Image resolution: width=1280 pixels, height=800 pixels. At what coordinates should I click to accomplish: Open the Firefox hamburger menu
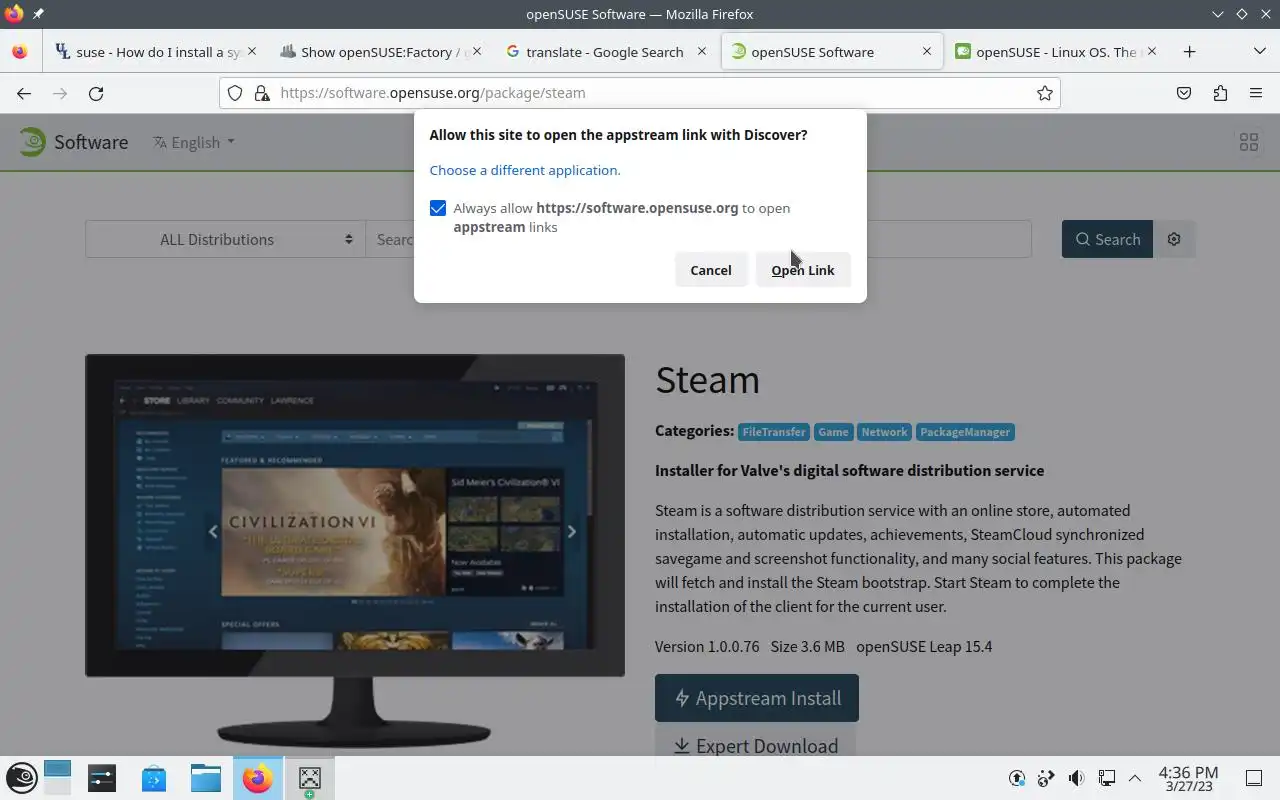tap(1256, 93)
